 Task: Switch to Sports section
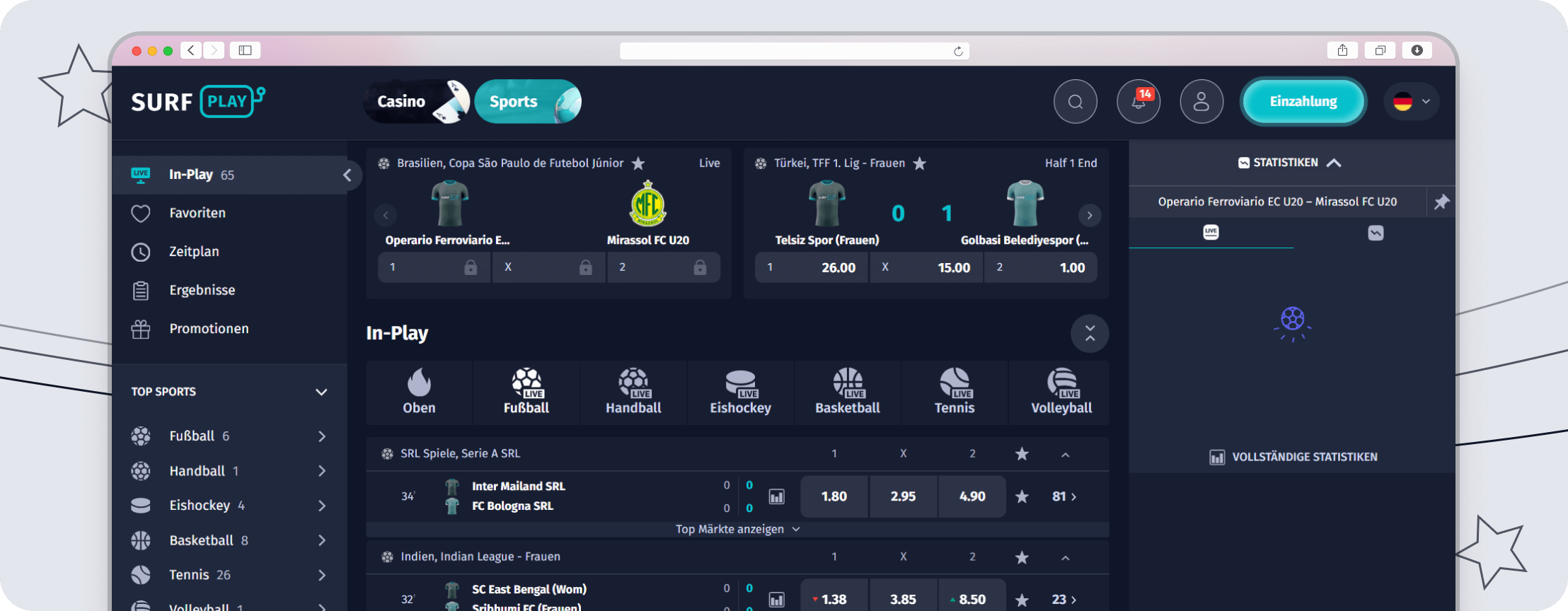pos(529,102)
